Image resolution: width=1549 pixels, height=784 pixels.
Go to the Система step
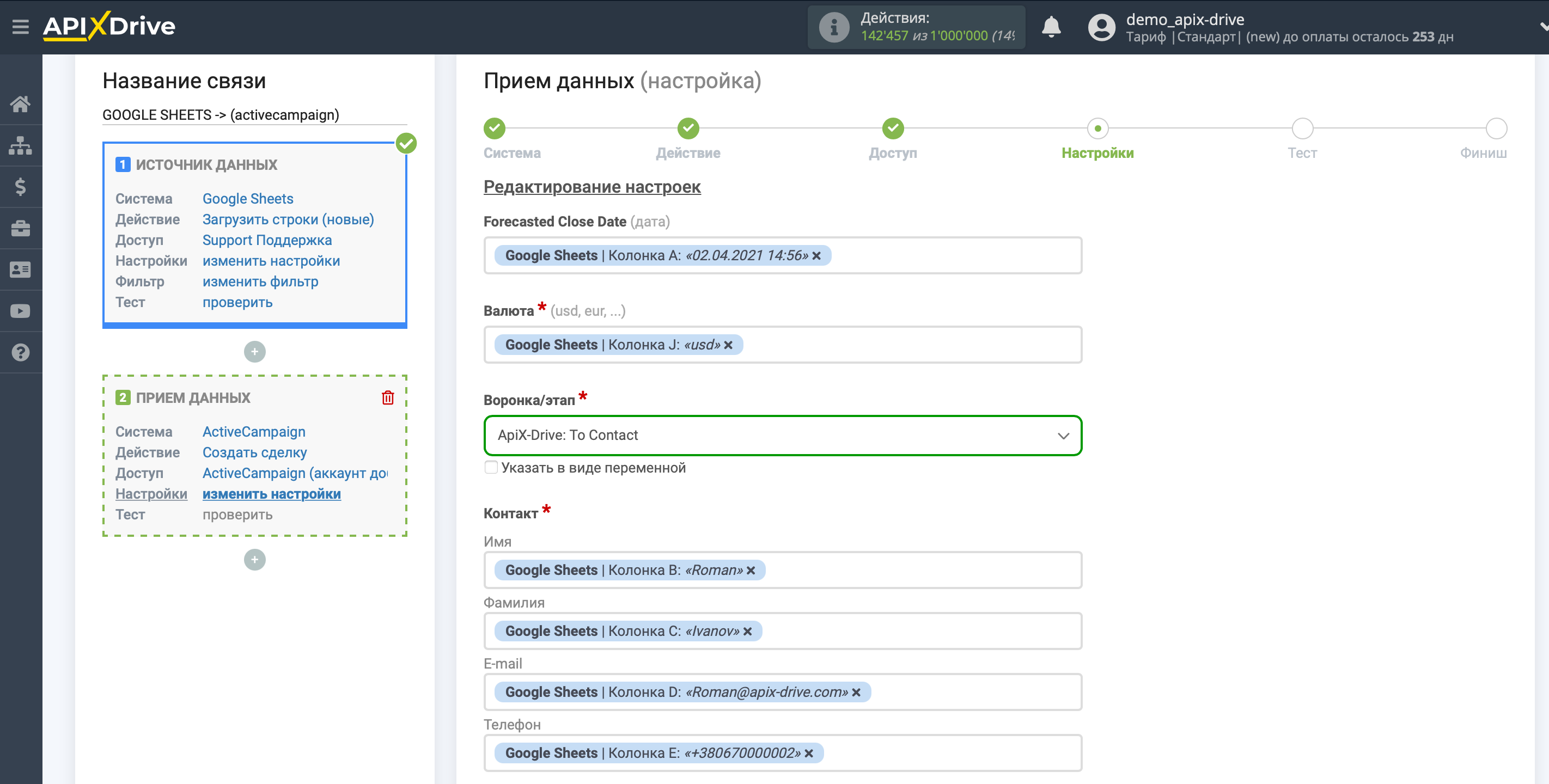click(x=495, y=128)
